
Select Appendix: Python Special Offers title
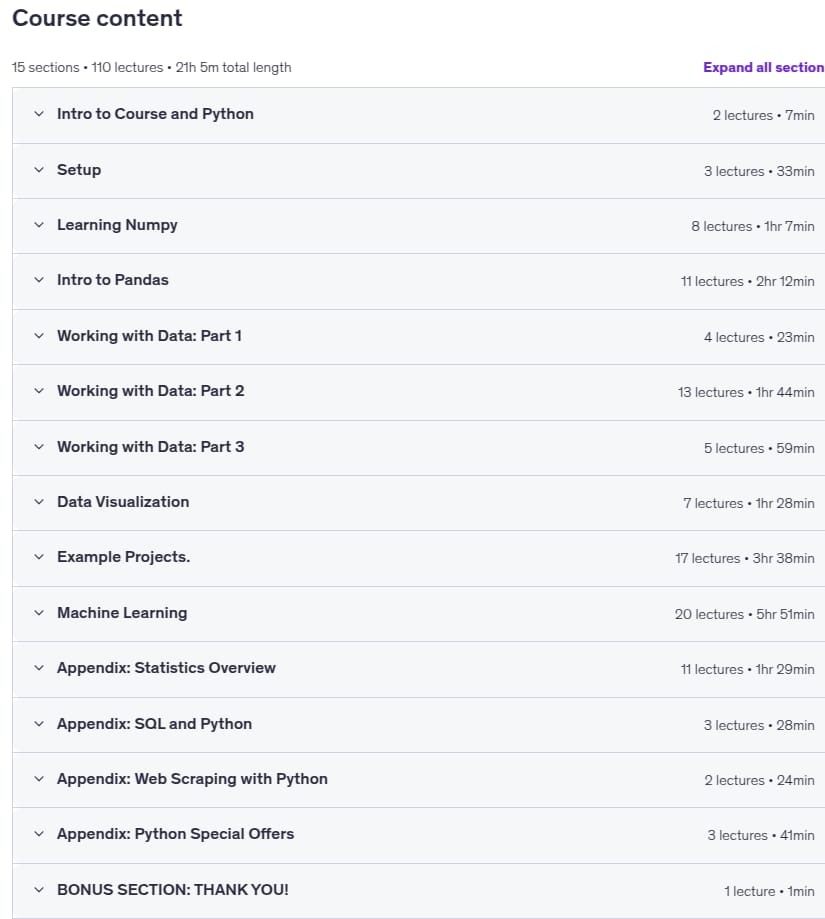(x=175, y=834)
